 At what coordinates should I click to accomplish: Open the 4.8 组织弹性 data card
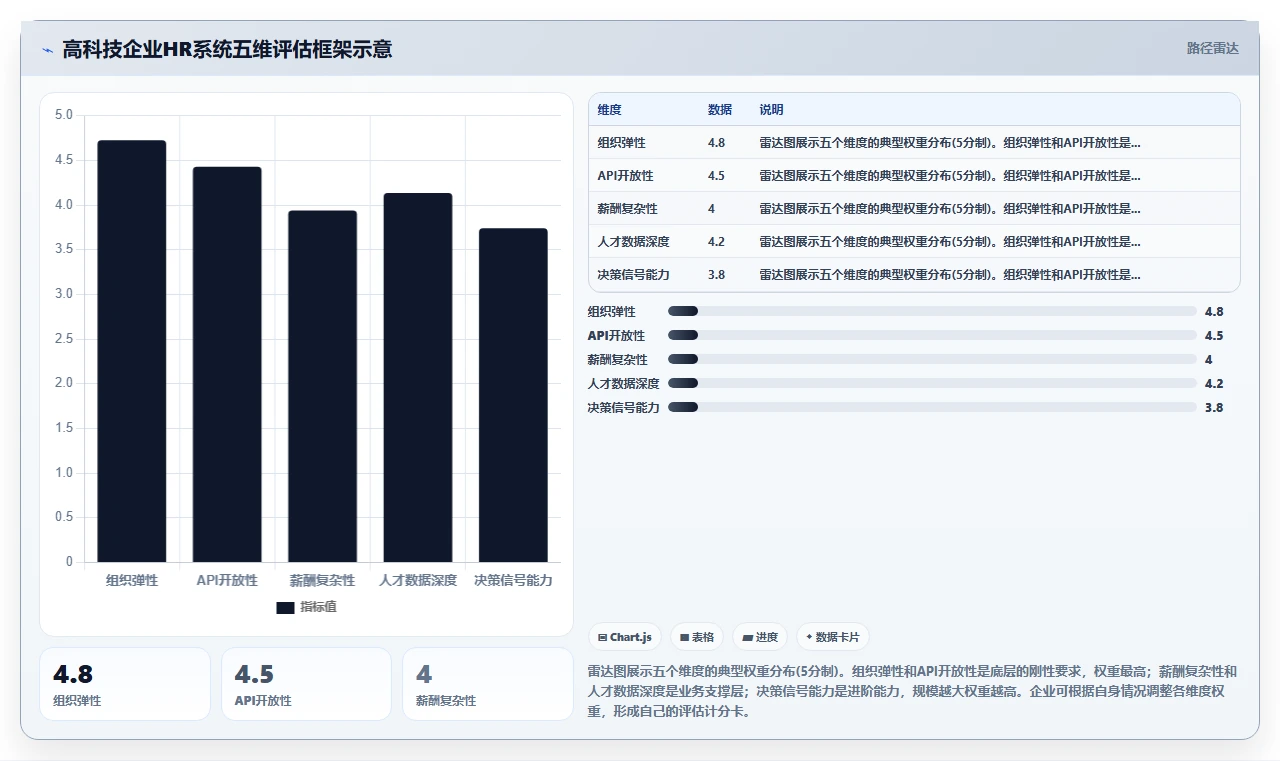pyautogui.click(x=125, y=684)
